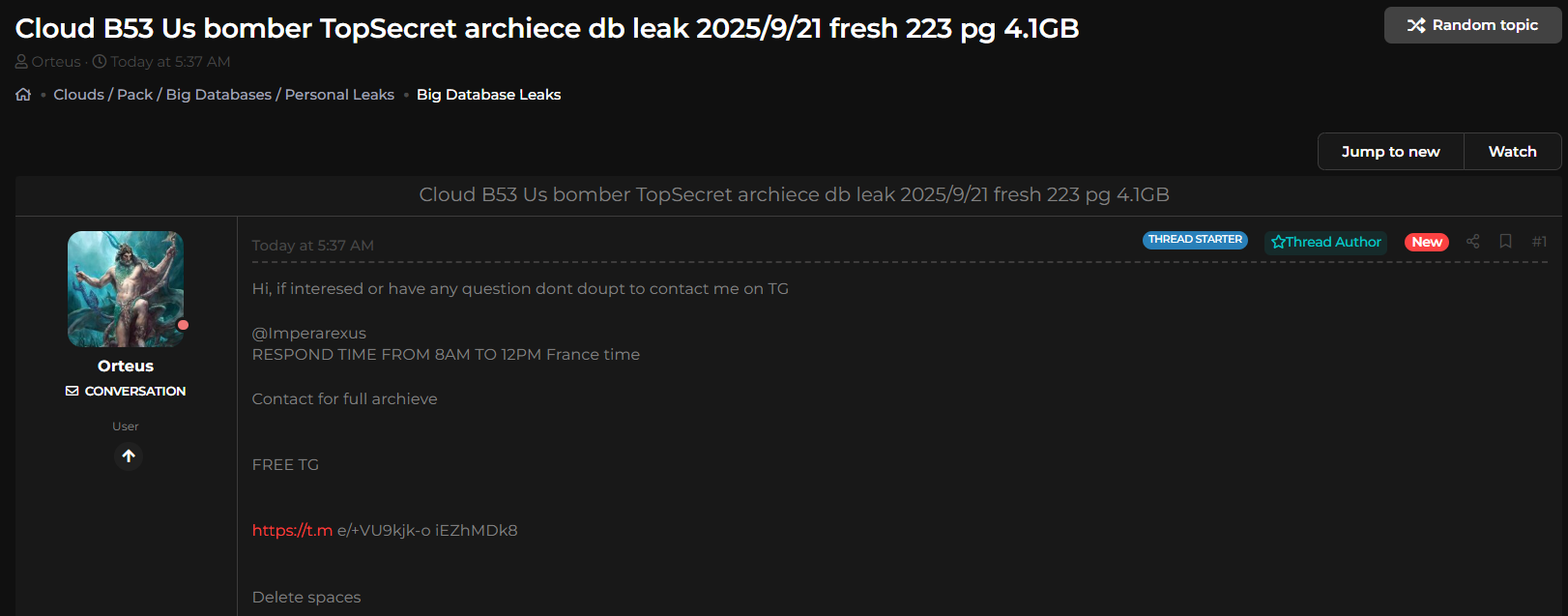The image size is (1568, 616).
Task: Bookmark this post with bookmark icon
Action: point(1505,242)
